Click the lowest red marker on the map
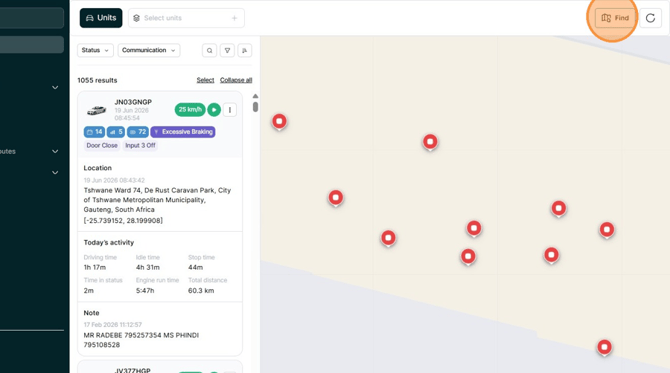The width and height of the screenshot is (670, 373). tap(604, 347)
